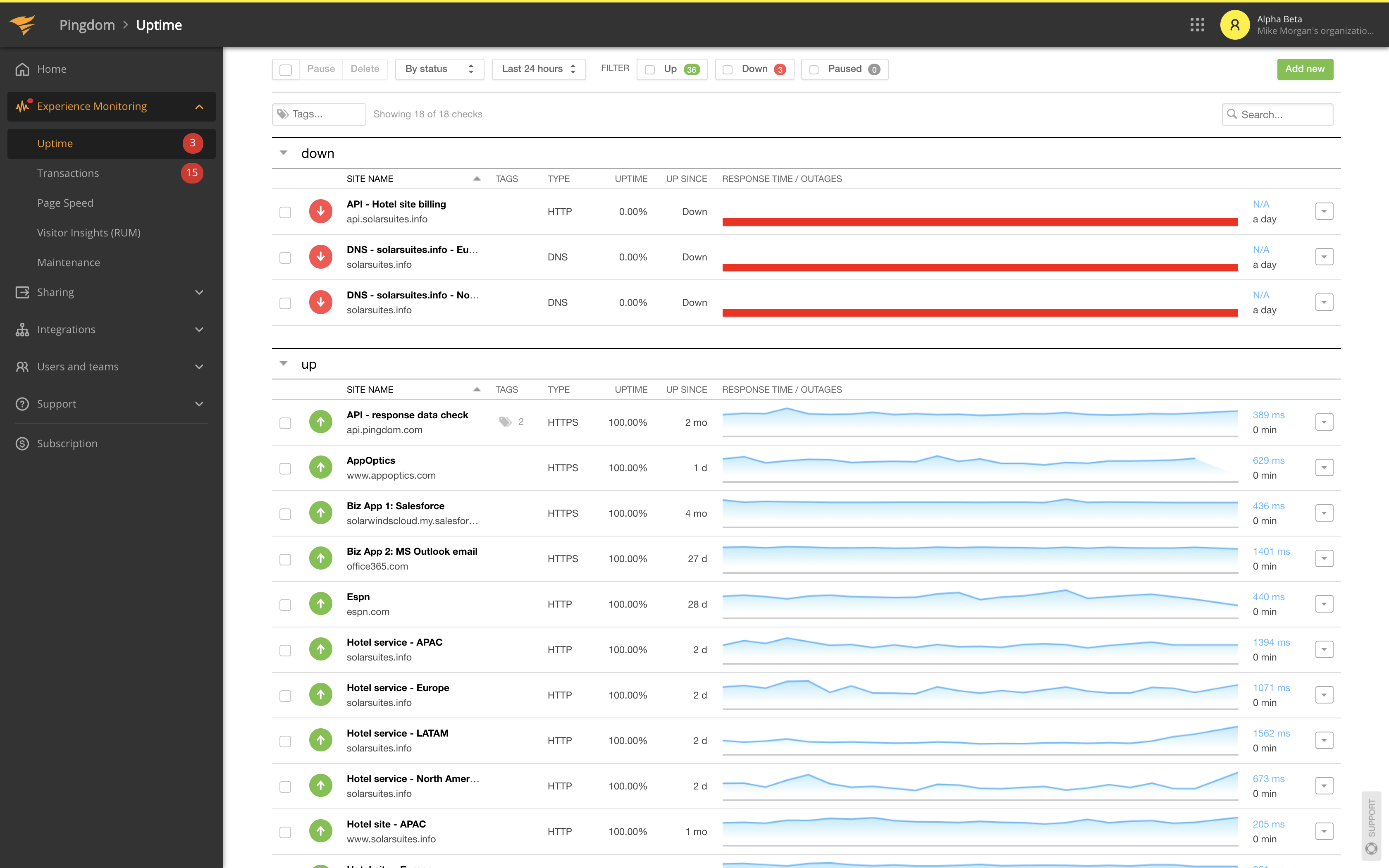Click the Add new button

click(1303, 68)
